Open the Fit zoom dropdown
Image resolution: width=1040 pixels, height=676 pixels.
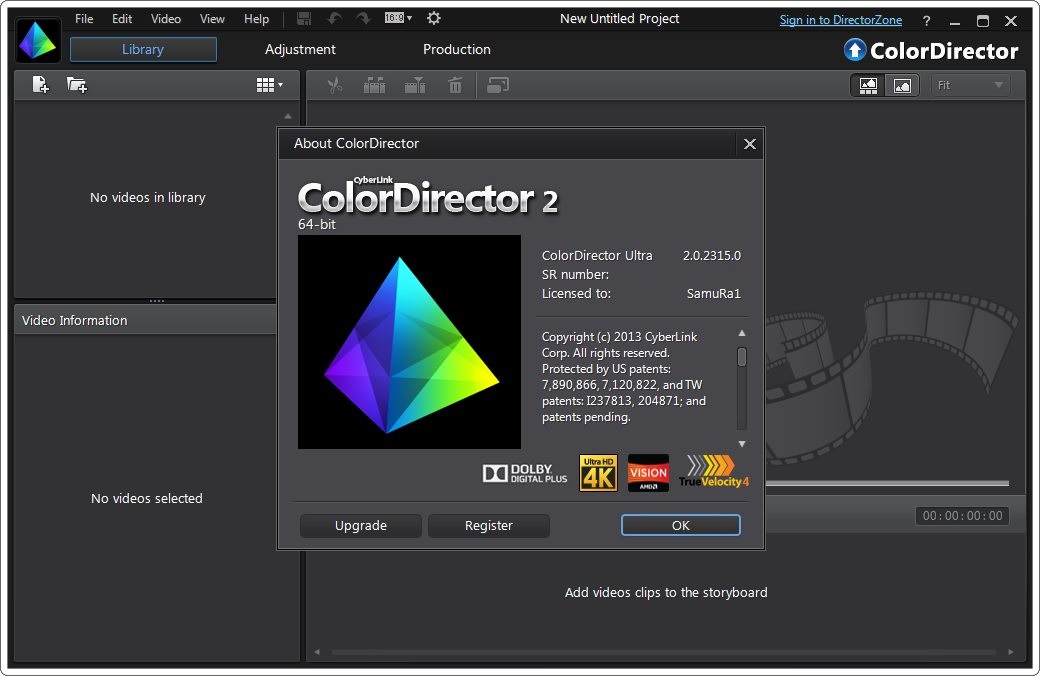click(x=970, y=86)
